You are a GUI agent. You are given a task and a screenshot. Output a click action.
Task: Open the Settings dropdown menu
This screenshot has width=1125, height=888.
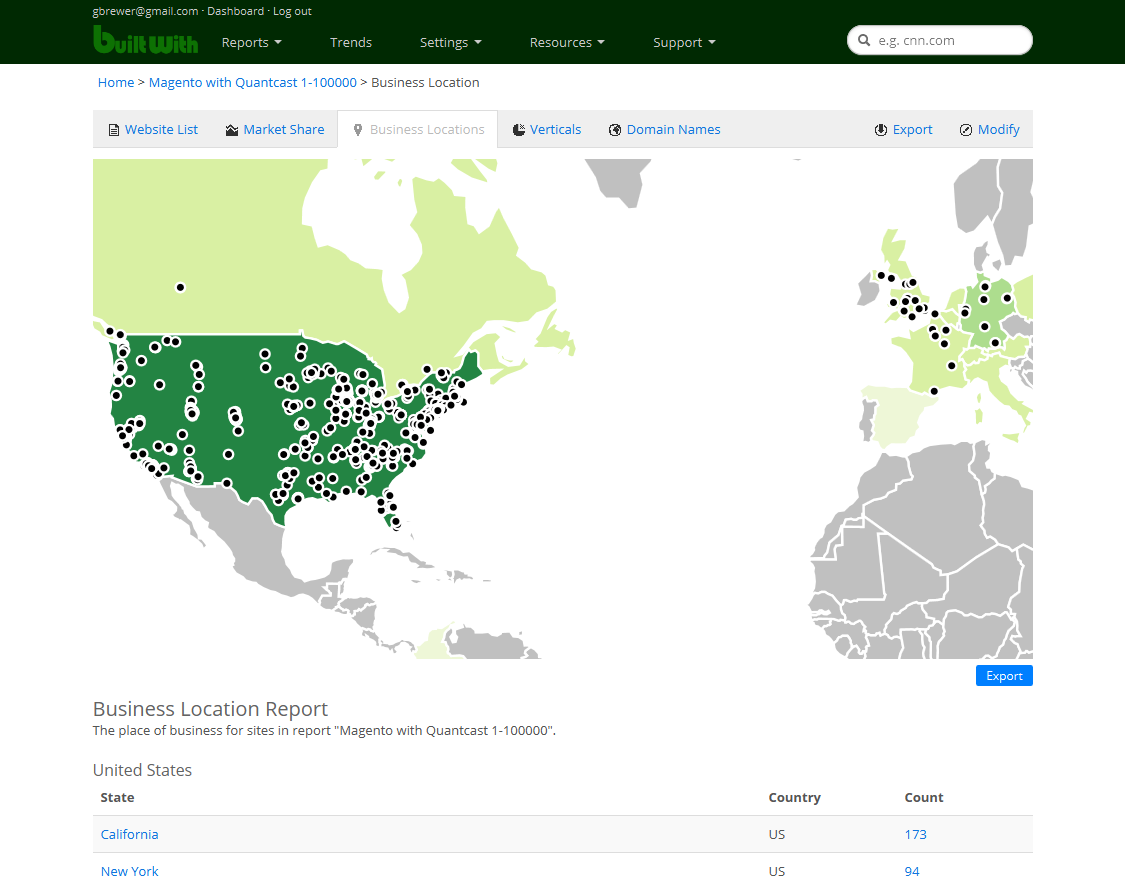(x=451, y=42)
